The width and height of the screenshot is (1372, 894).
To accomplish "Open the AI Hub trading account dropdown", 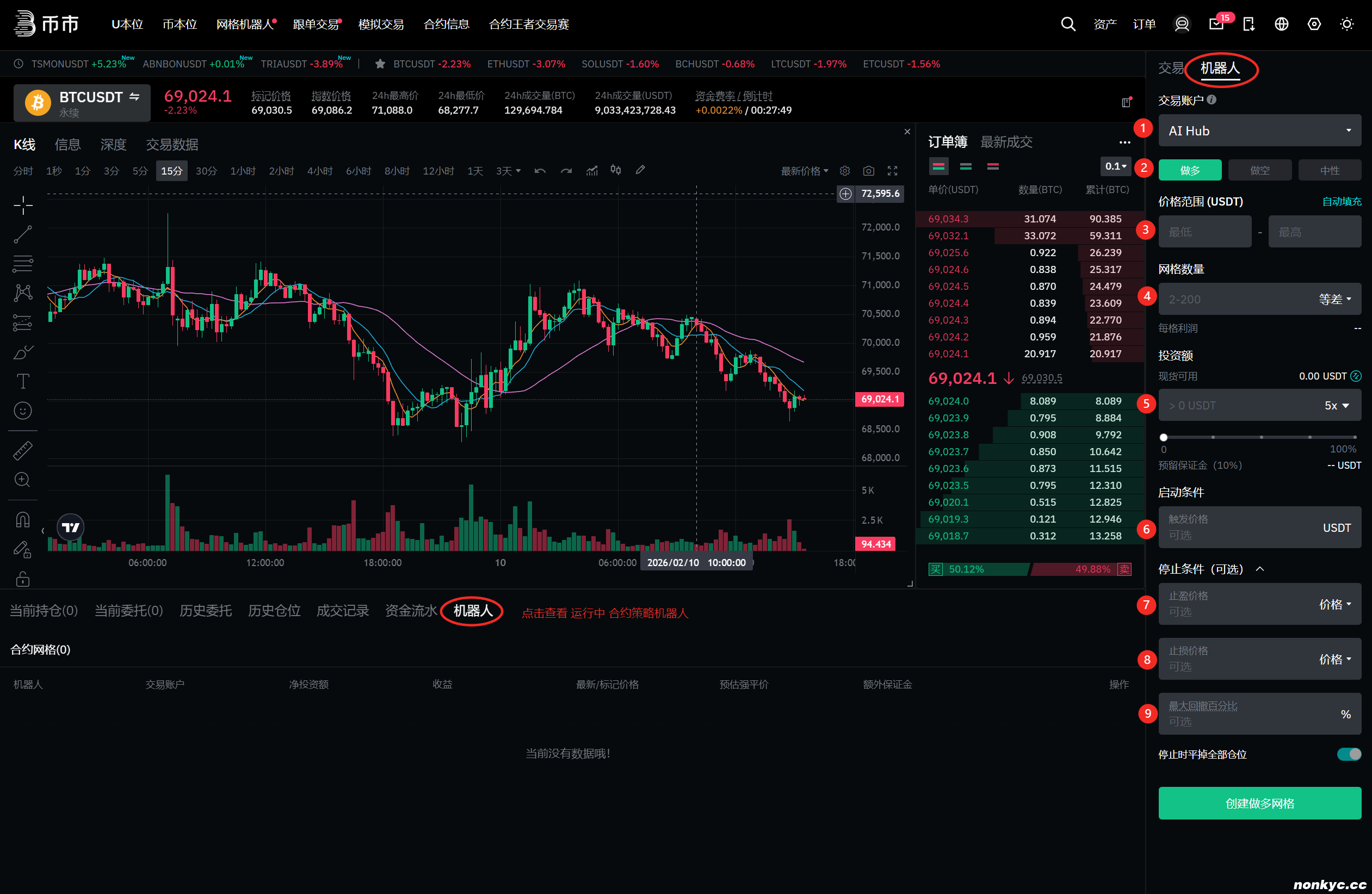I will 1259,131.
